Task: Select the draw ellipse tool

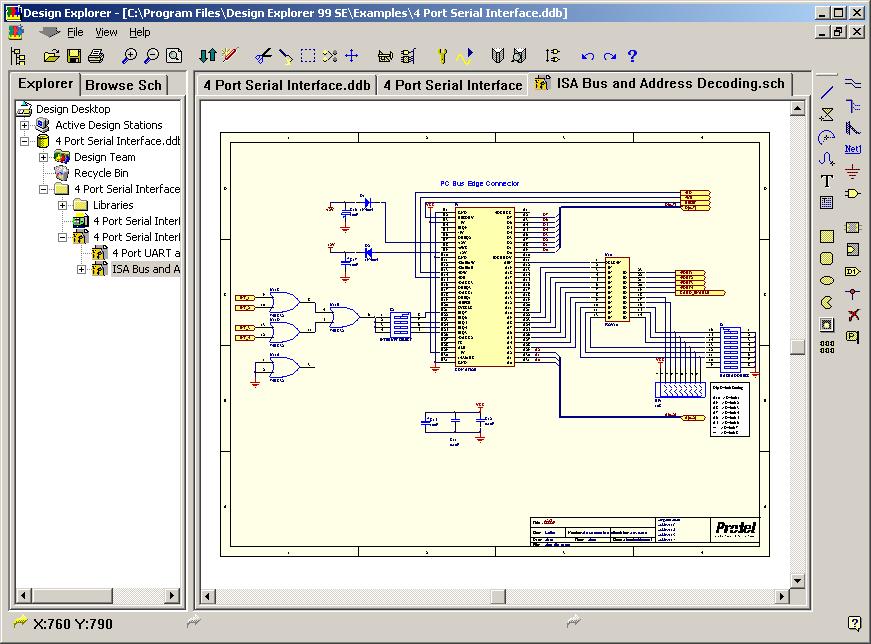Action: (x=827, y=281)
